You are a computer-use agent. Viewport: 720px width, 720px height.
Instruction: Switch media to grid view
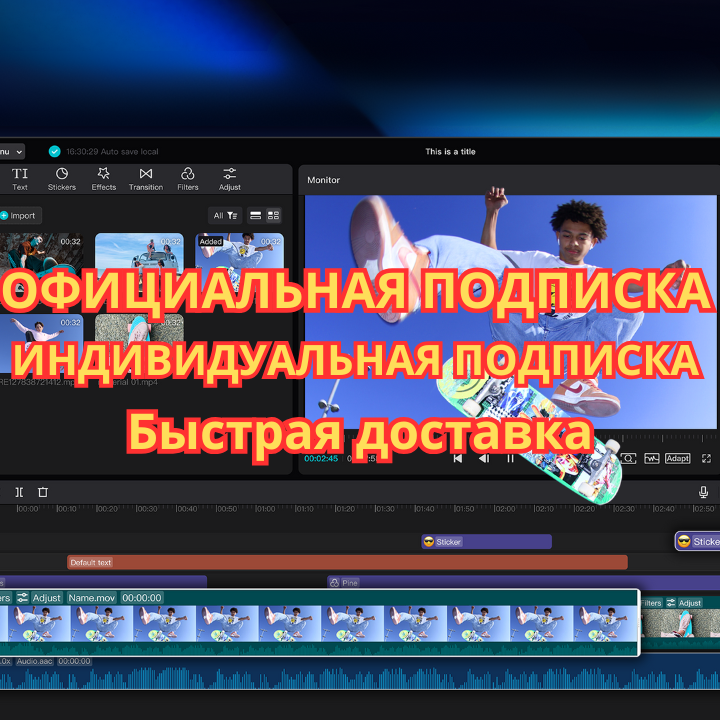(274, 215)
